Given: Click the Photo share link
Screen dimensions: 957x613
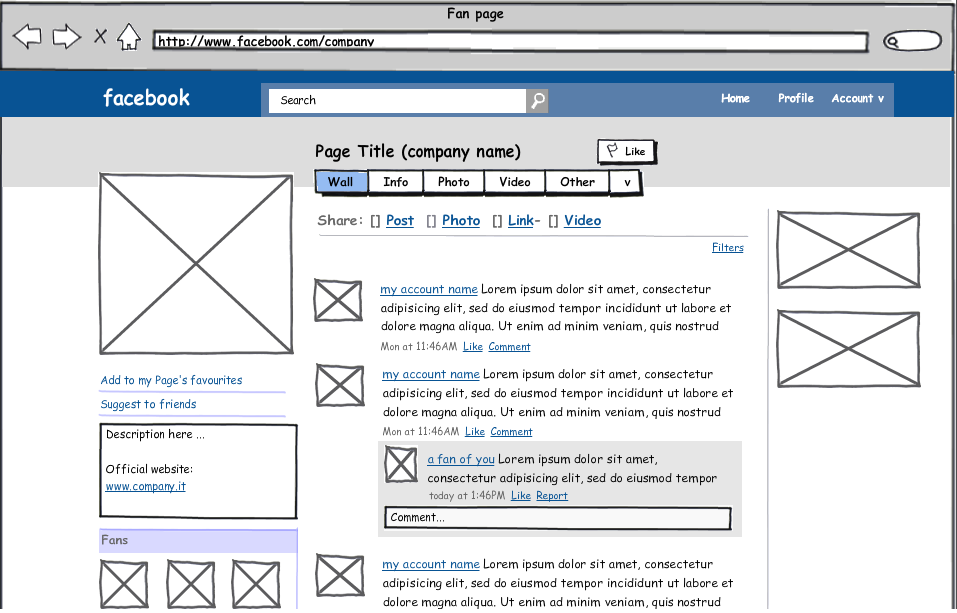Looking at the screenshot, I should (461, 220).
